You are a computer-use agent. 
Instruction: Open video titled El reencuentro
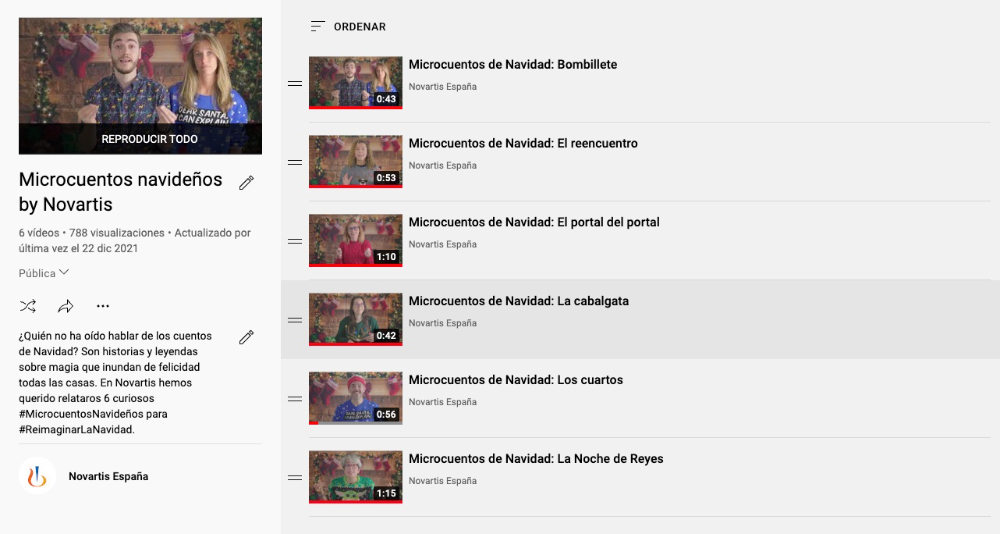click(x=523, y=144)
